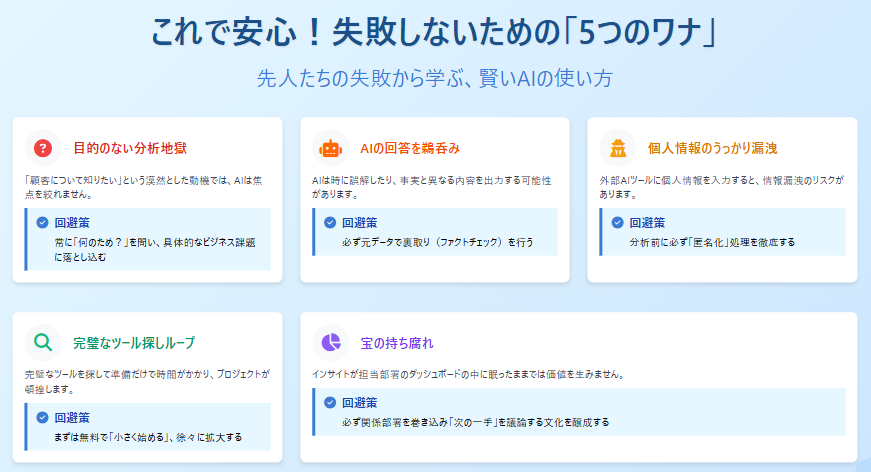
Task: Click the purple pie chart icon
Action: (x=330, y=342)
